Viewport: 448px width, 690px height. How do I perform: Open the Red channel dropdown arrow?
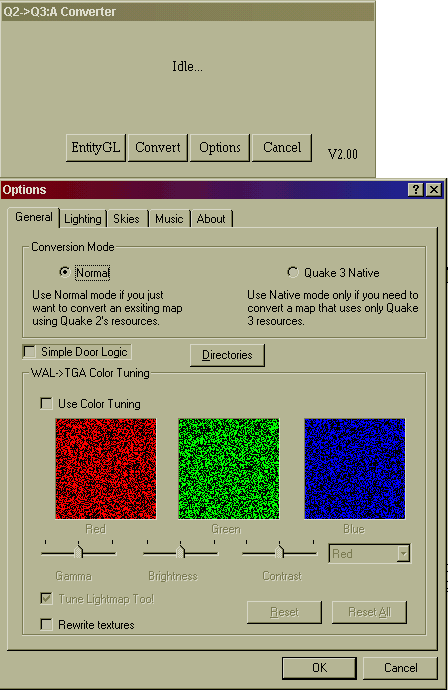(403, 554)
